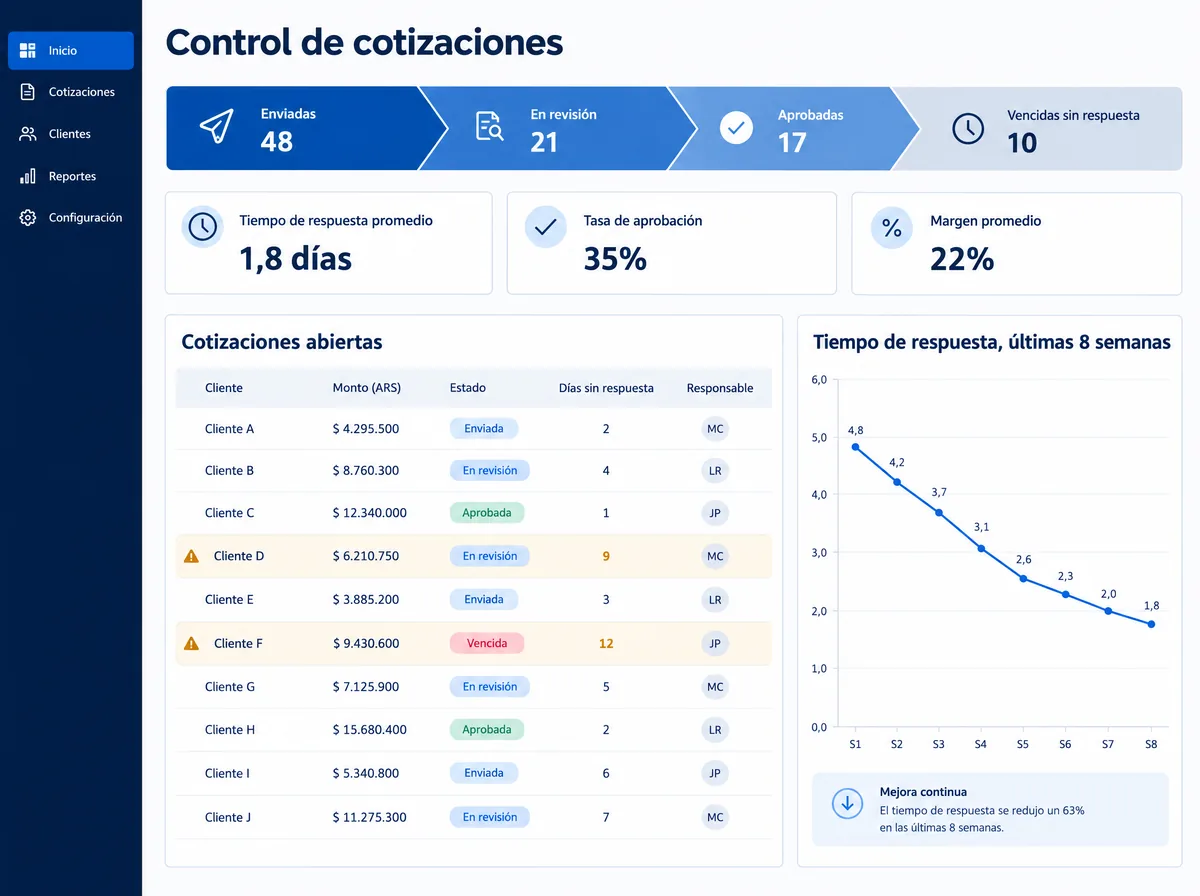
Task: Click the S1 data point labeled 4,8
Action: coord(855,447)
